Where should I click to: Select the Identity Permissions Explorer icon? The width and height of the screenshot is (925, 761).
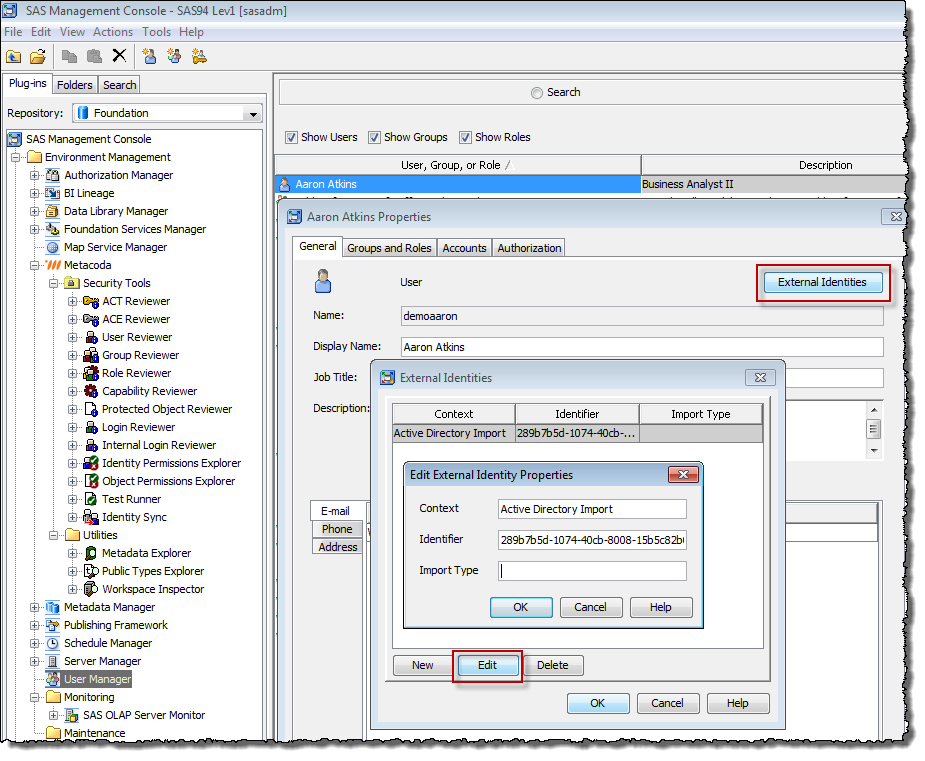point(91,463)
